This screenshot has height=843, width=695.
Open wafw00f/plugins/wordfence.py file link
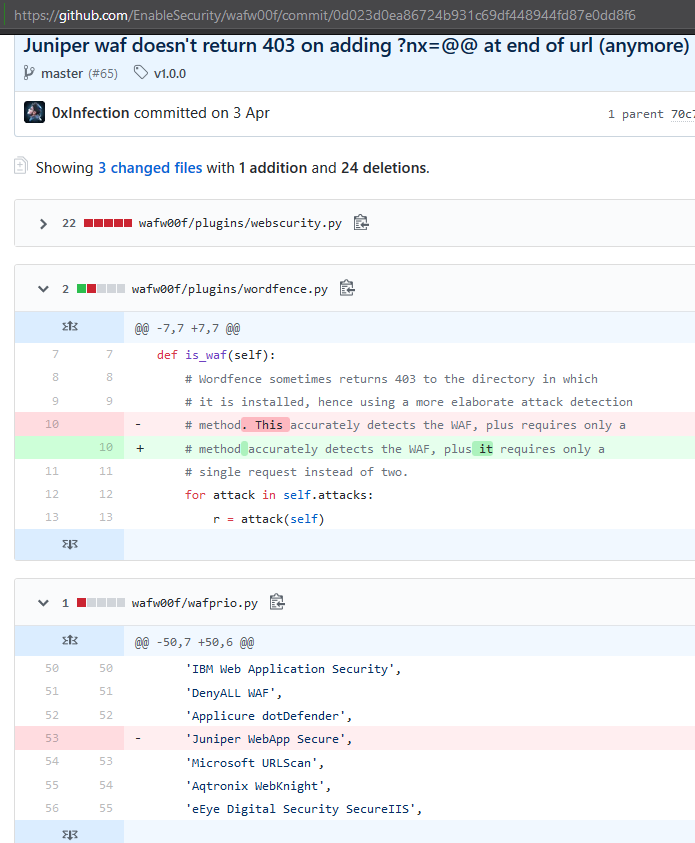point(229,289)
